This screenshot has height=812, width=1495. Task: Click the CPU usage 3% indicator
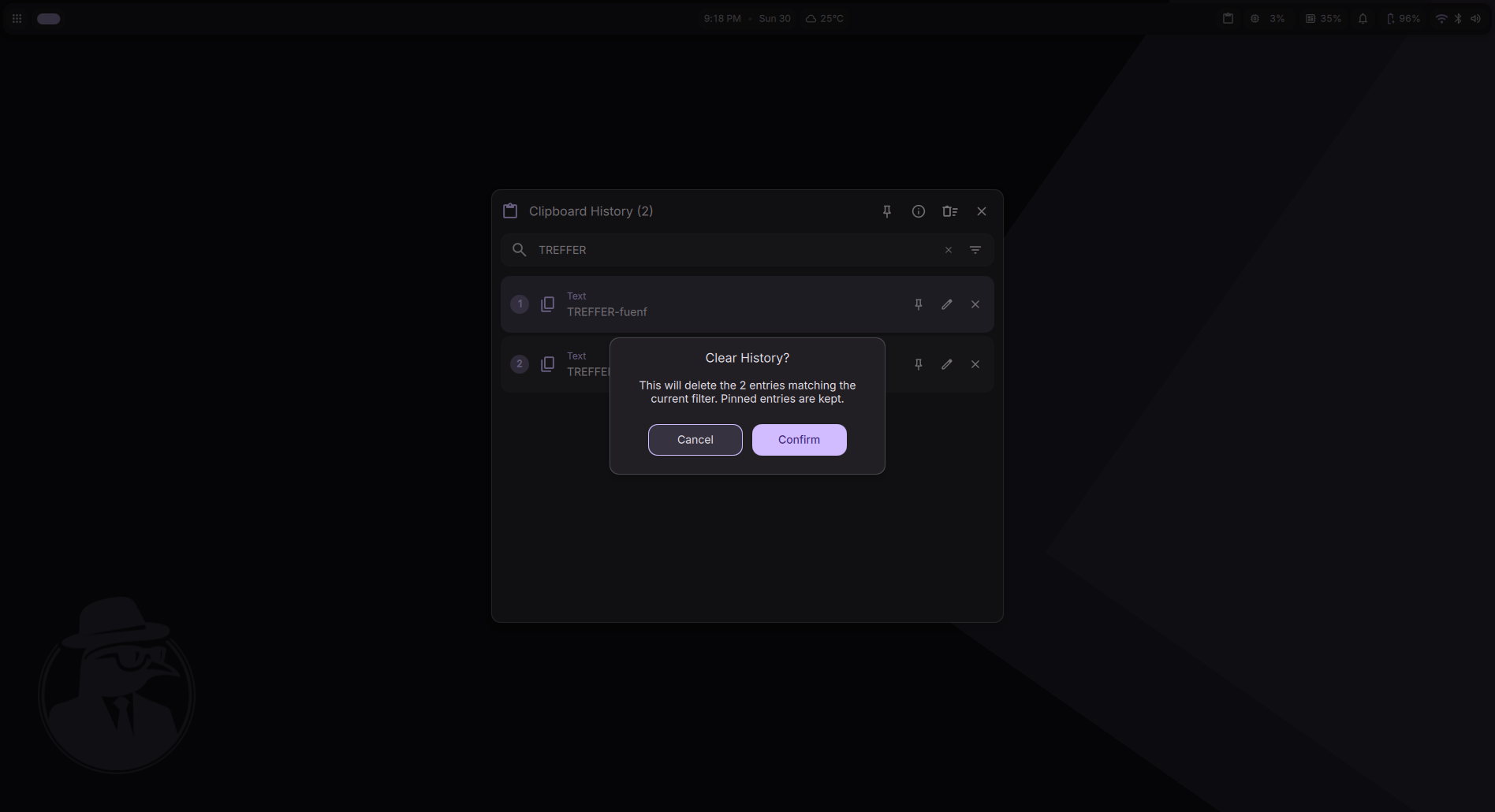[x=1267, y=19]
